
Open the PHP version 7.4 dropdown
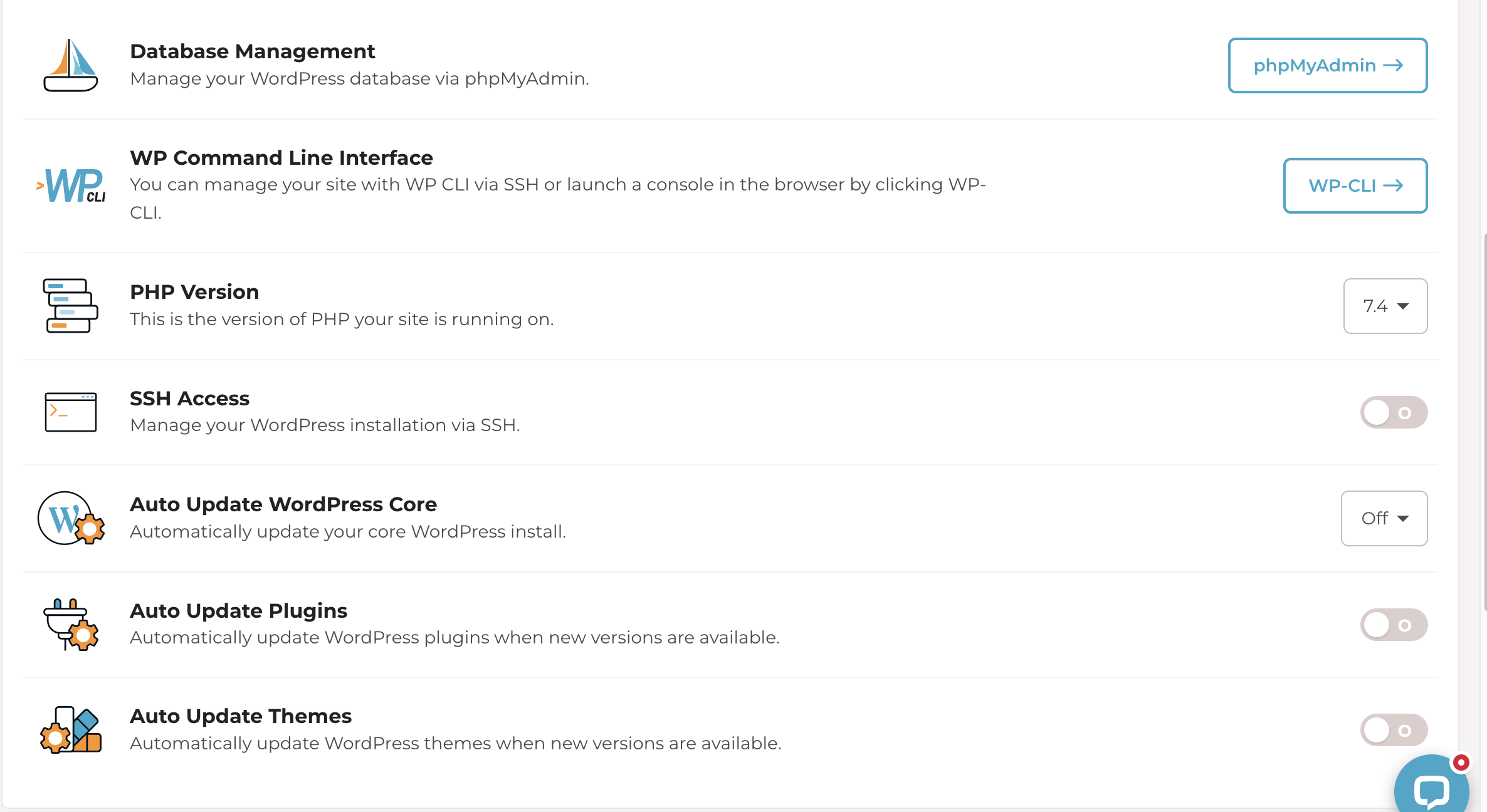click(x=1385, y=306)
